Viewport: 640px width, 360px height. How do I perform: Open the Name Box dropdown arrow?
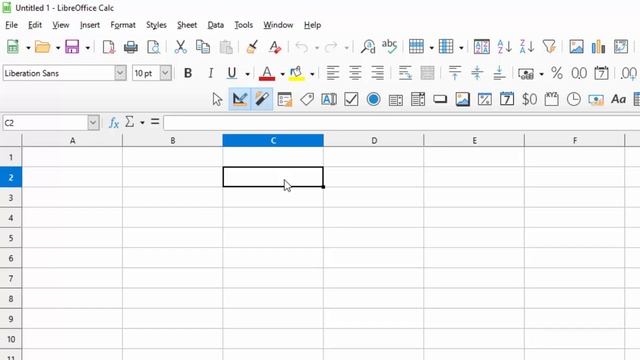(x=93, y=123)
